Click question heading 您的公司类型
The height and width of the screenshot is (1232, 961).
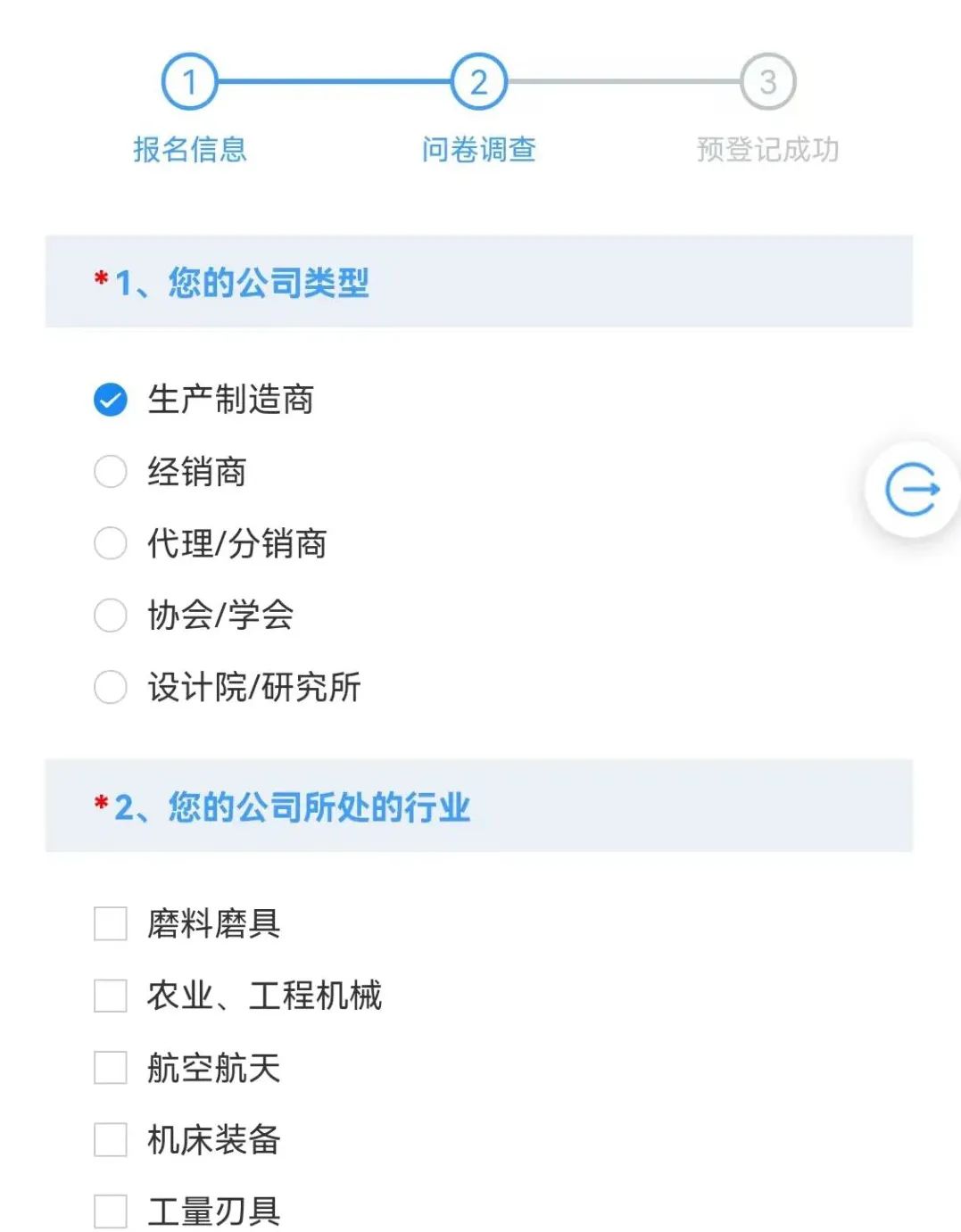(x=268, y=283)
